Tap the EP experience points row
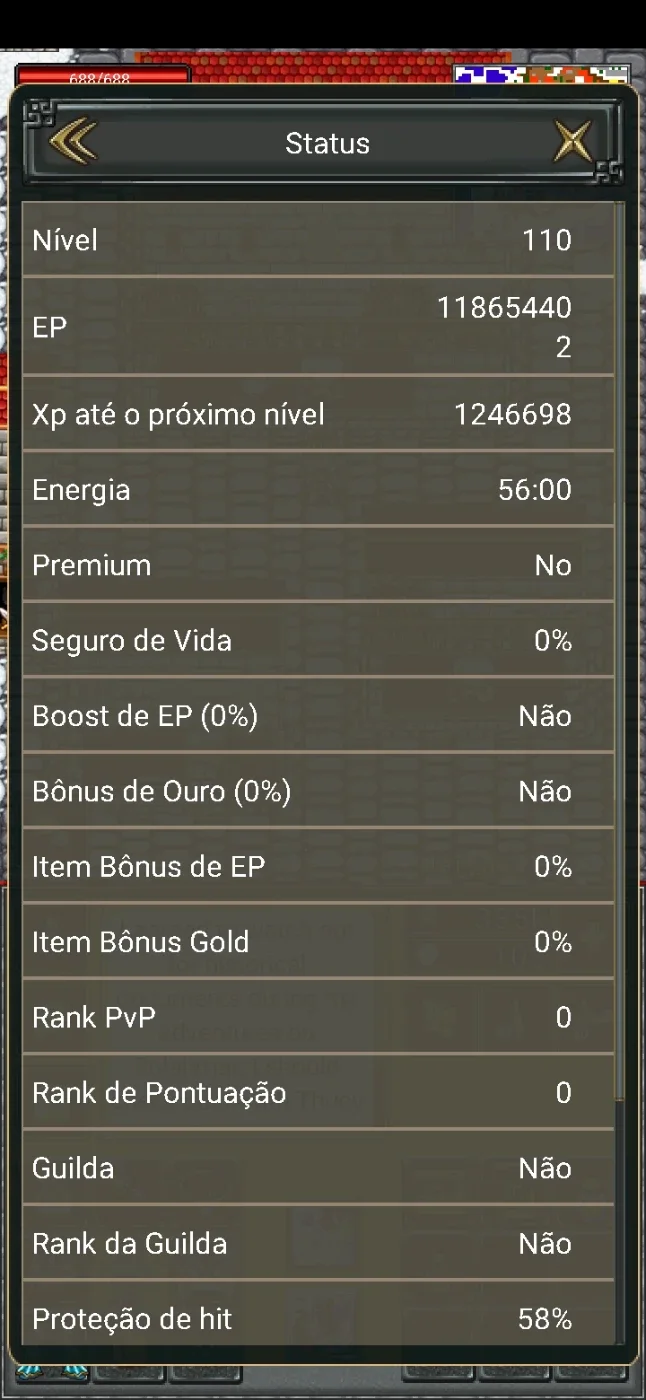Viewport: 646px width, 1400px height. [x=318, y=327]
